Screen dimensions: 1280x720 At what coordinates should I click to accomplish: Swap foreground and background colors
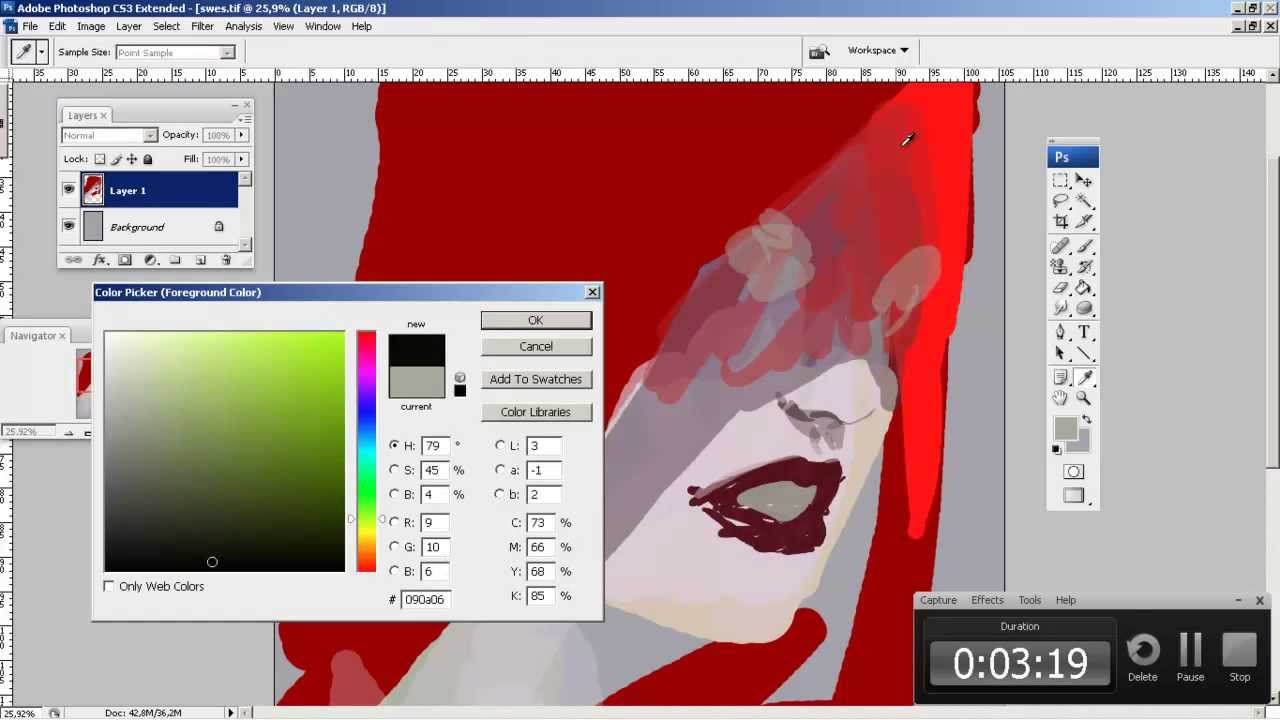tap(1087, 420)
